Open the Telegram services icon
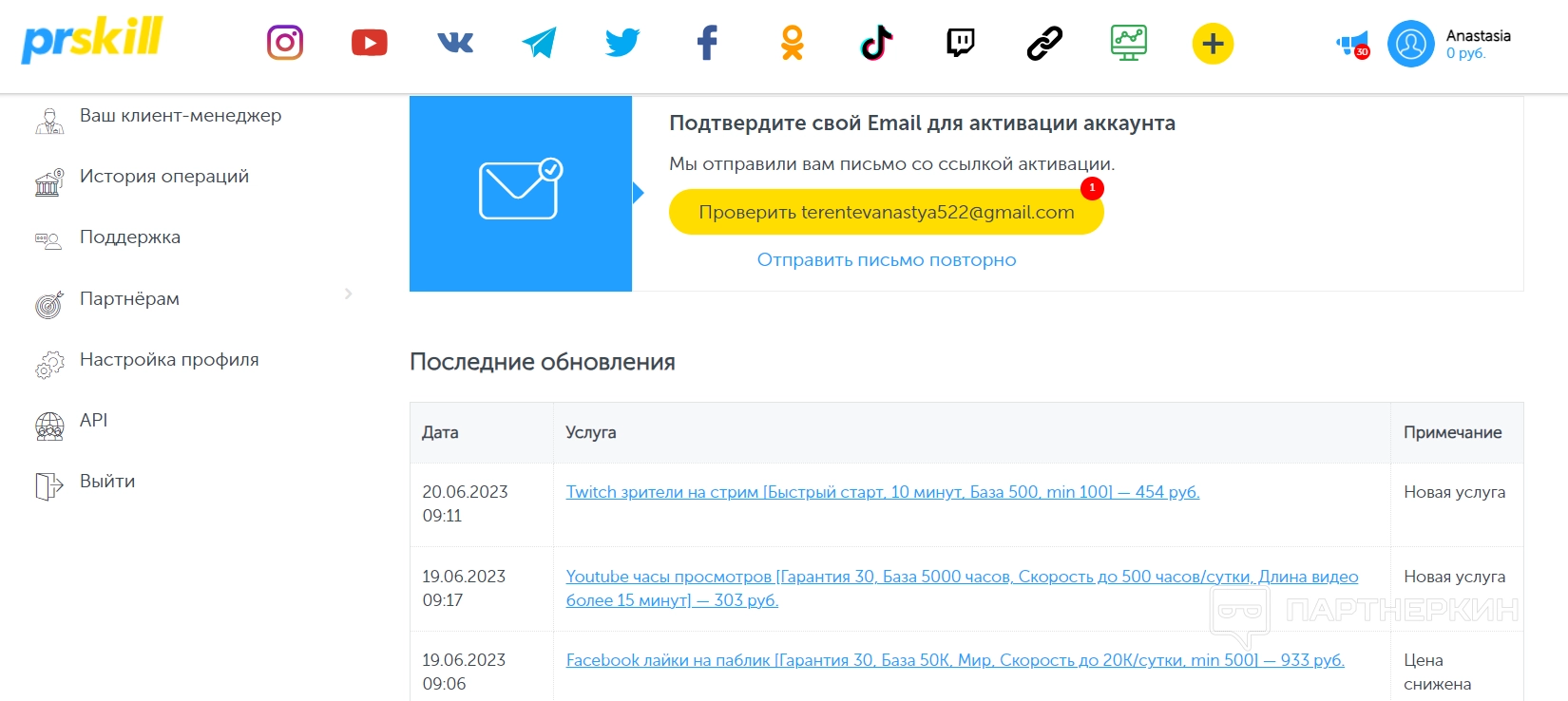 point(539,43)
